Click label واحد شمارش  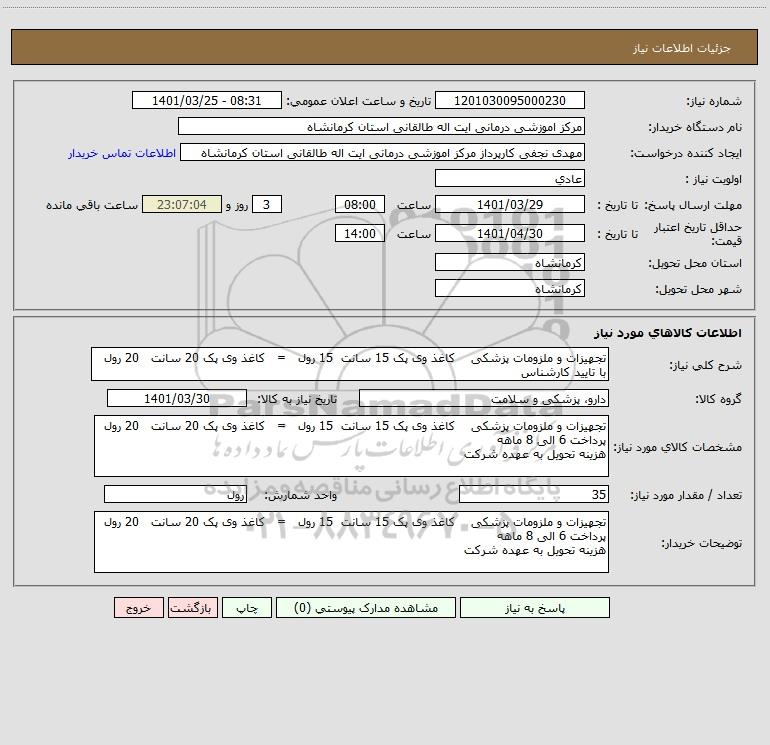point(301,496)
